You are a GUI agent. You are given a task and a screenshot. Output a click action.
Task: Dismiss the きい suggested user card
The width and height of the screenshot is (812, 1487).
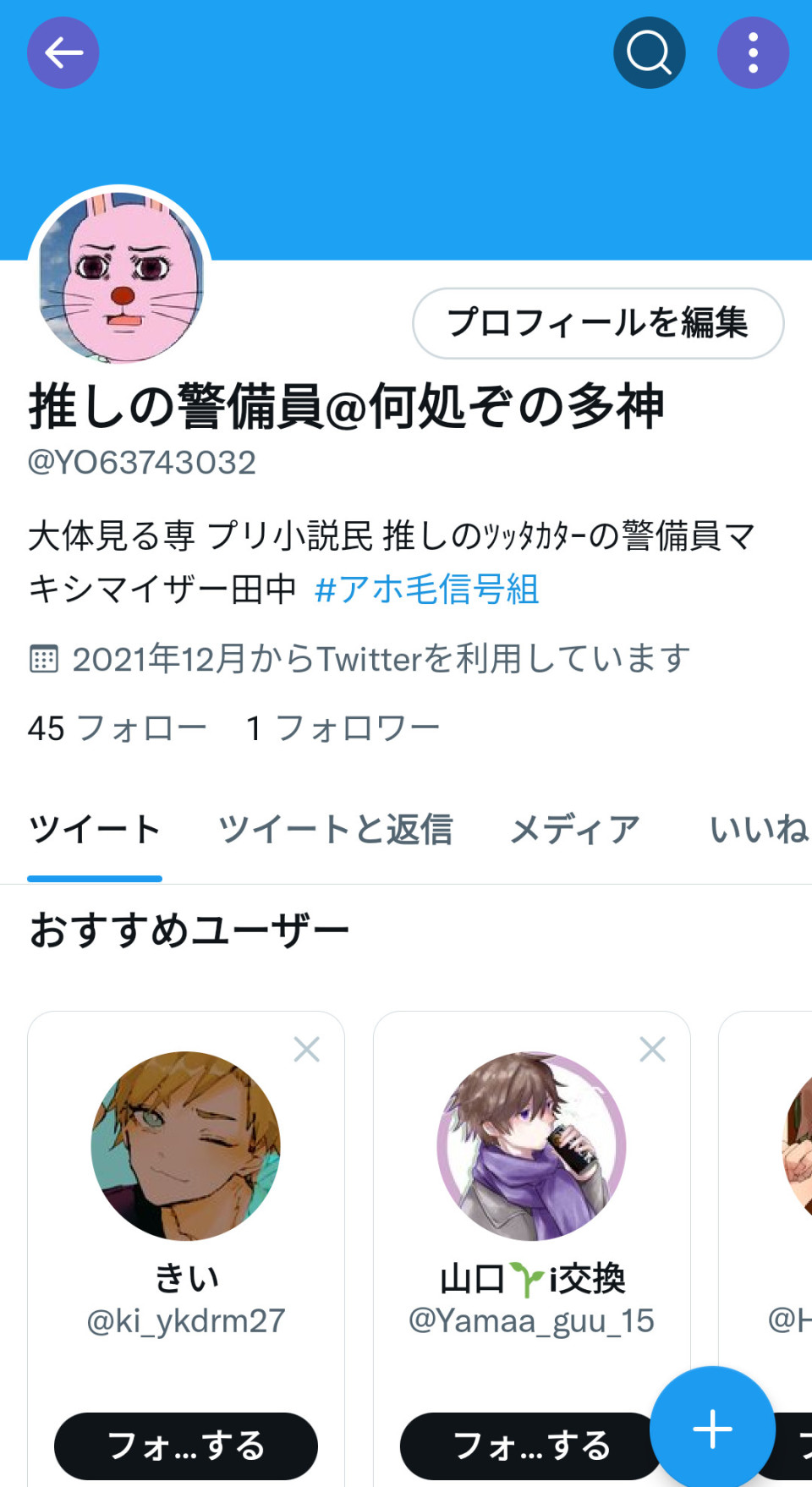(x=306, y=1049)
